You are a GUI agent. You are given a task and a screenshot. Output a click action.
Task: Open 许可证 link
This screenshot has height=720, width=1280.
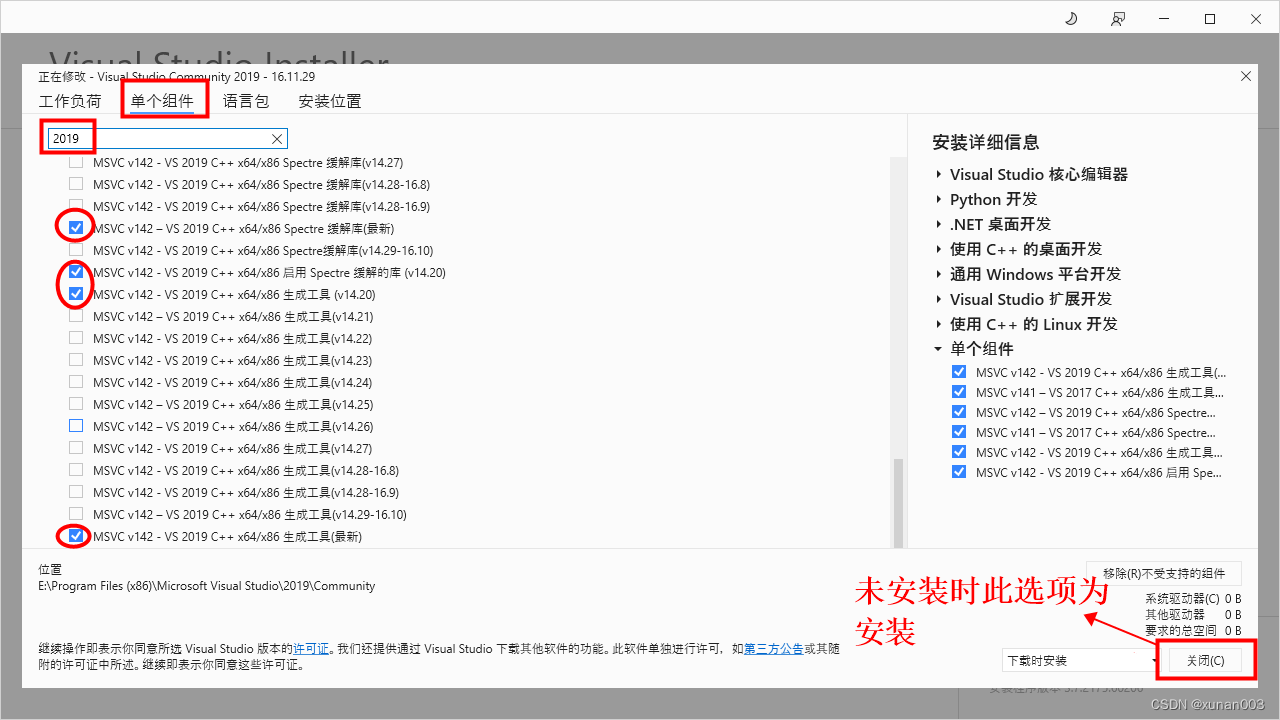311,649
